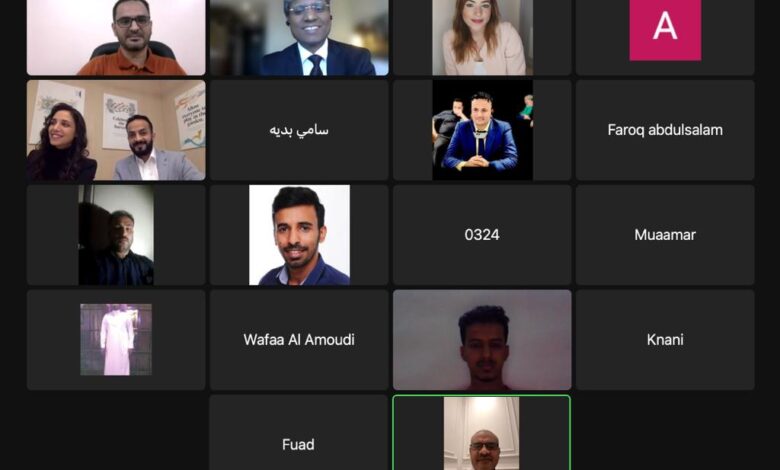Image resolution: width=780 pixels, height=470 pixels.
Task: Click the Faroq abdulsalam participant tile
Action: point(665,130)
